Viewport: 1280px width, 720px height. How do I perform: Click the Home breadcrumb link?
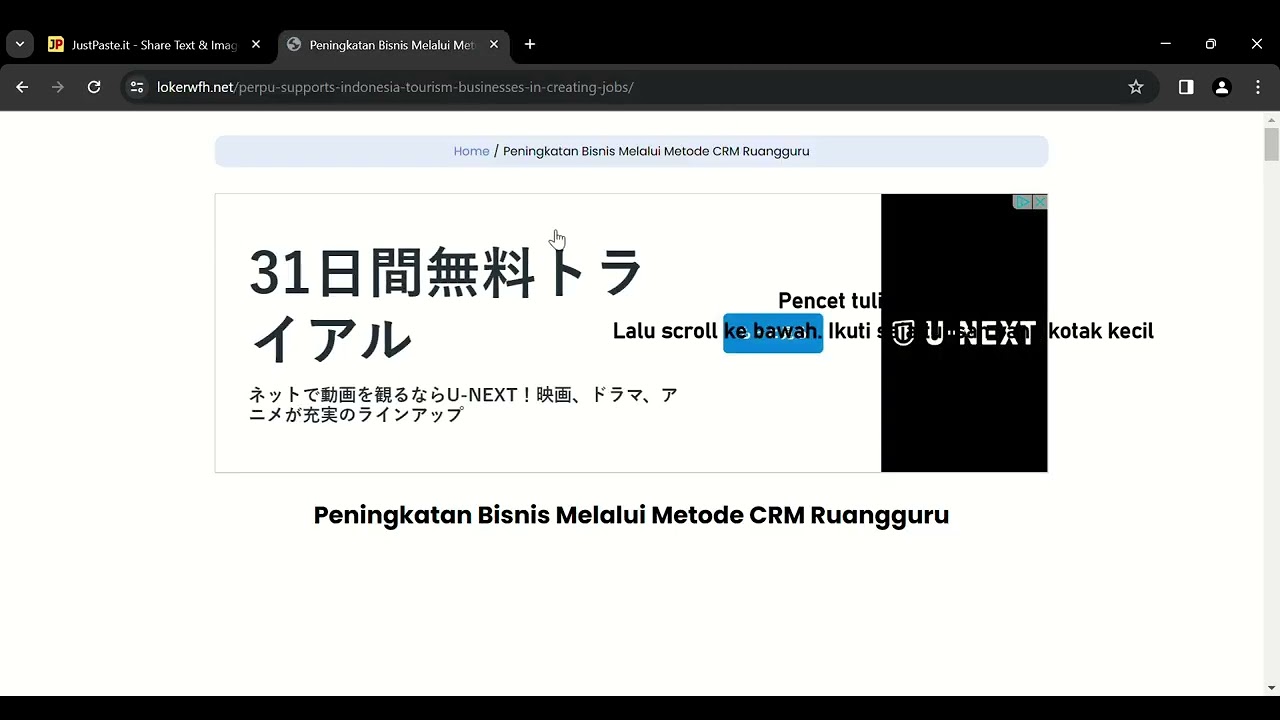(471, 151)
